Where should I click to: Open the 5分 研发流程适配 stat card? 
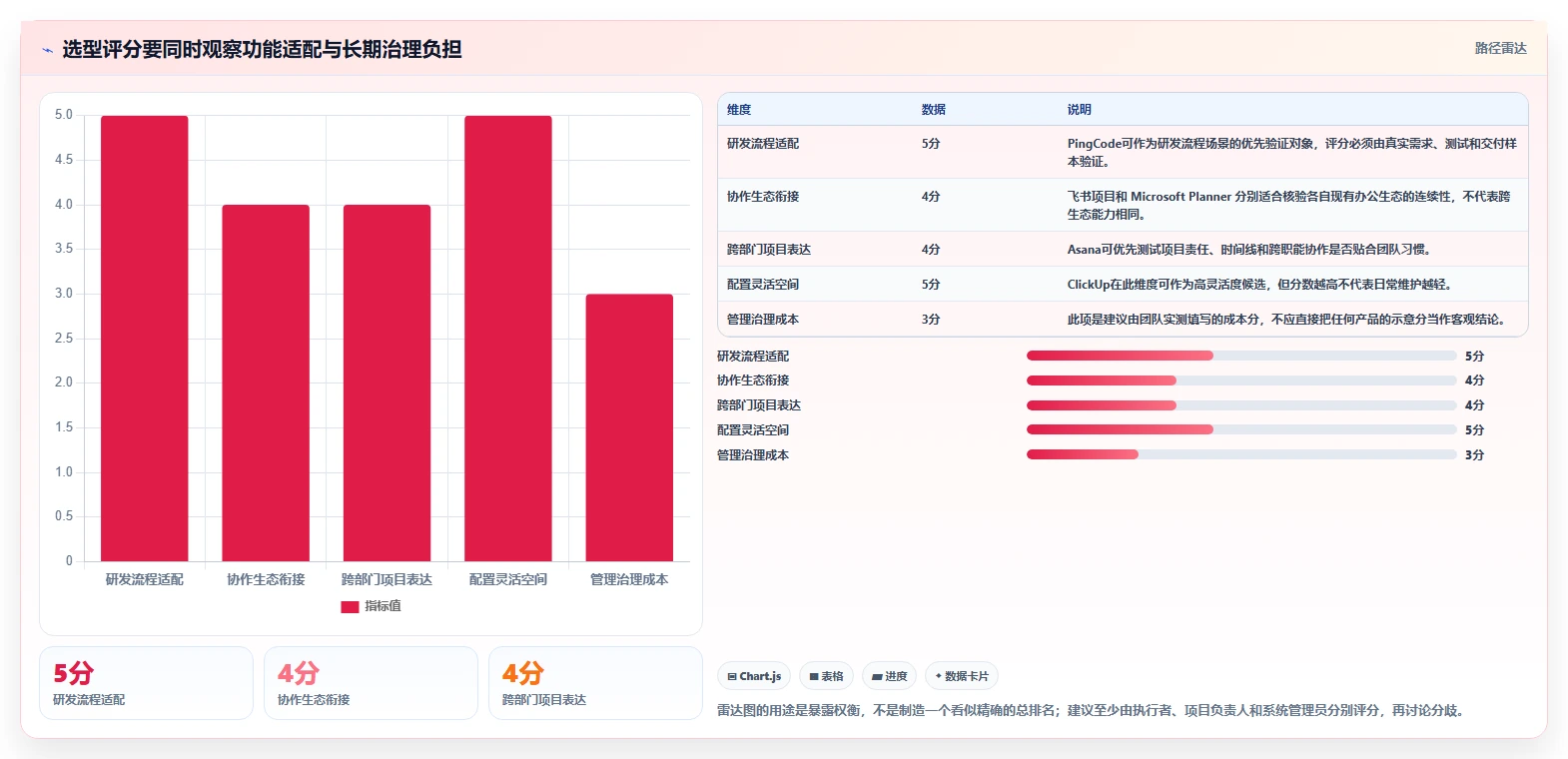tap(146, 683)
